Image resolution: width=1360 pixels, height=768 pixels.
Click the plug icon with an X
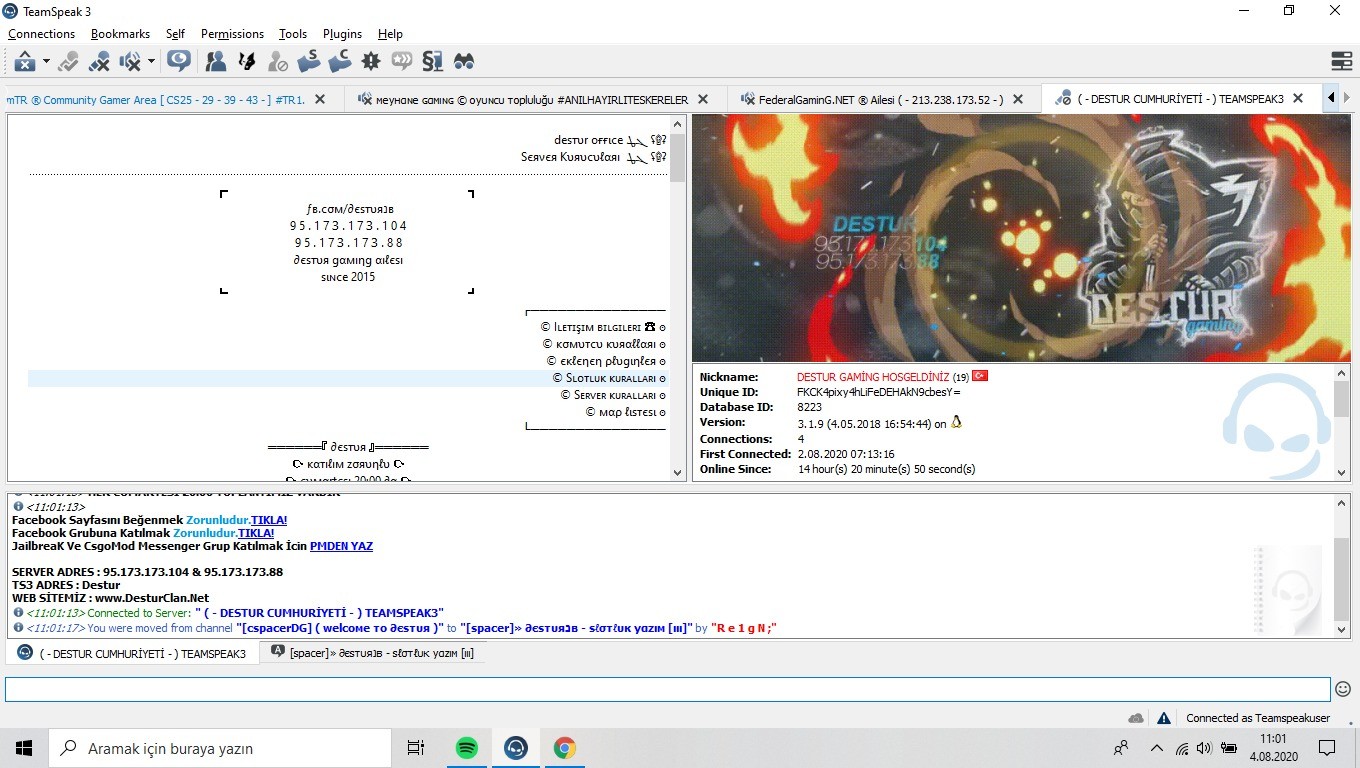[x=99, y=61]
